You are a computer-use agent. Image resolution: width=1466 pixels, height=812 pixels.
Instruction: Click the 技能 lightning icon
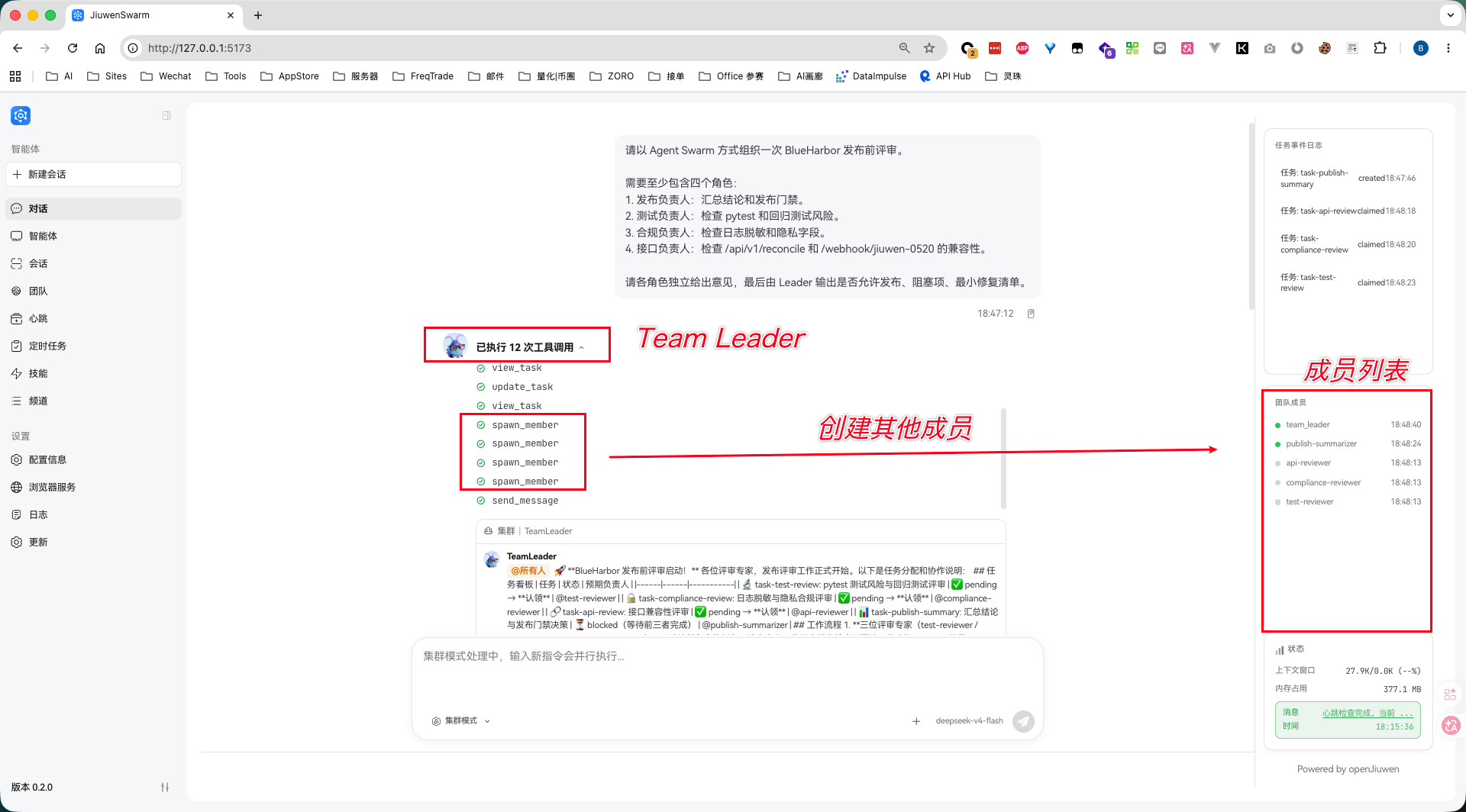pyautogui.click(x=16, y=373)
